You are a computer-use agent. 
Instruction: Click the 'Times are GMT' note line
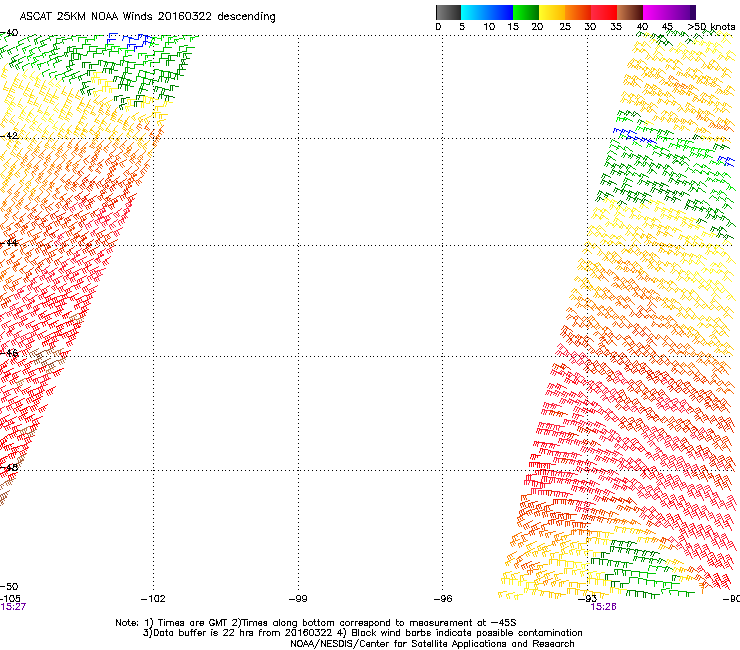coord(316,623)
